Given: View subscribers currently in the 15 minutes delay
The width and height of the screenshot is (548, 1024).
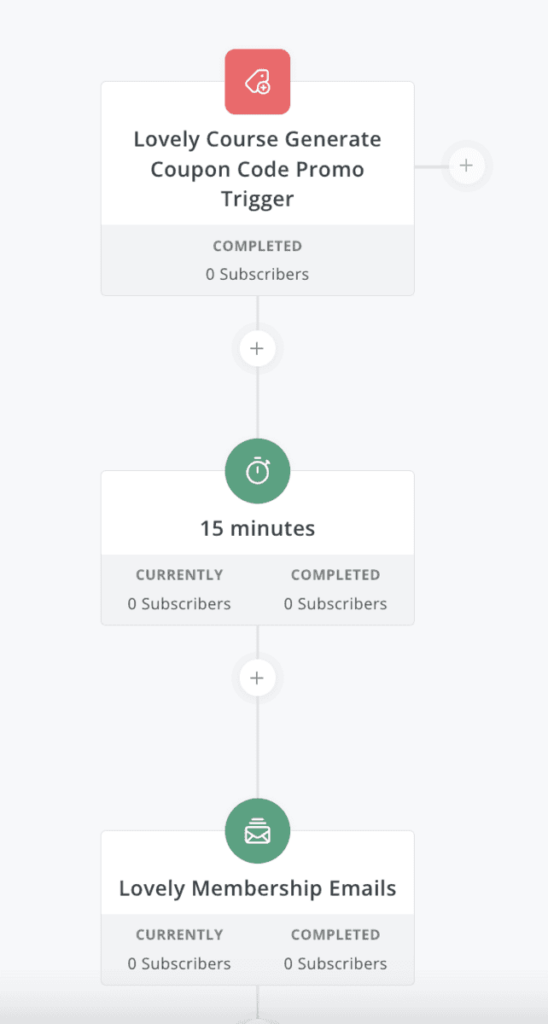Looking at the screenshot, I should [x=180, y=604].
